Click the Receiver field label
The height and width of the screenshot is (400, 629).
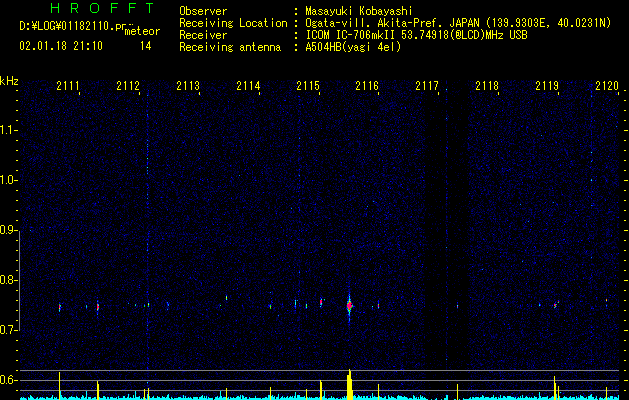click(x=203, y=35)
